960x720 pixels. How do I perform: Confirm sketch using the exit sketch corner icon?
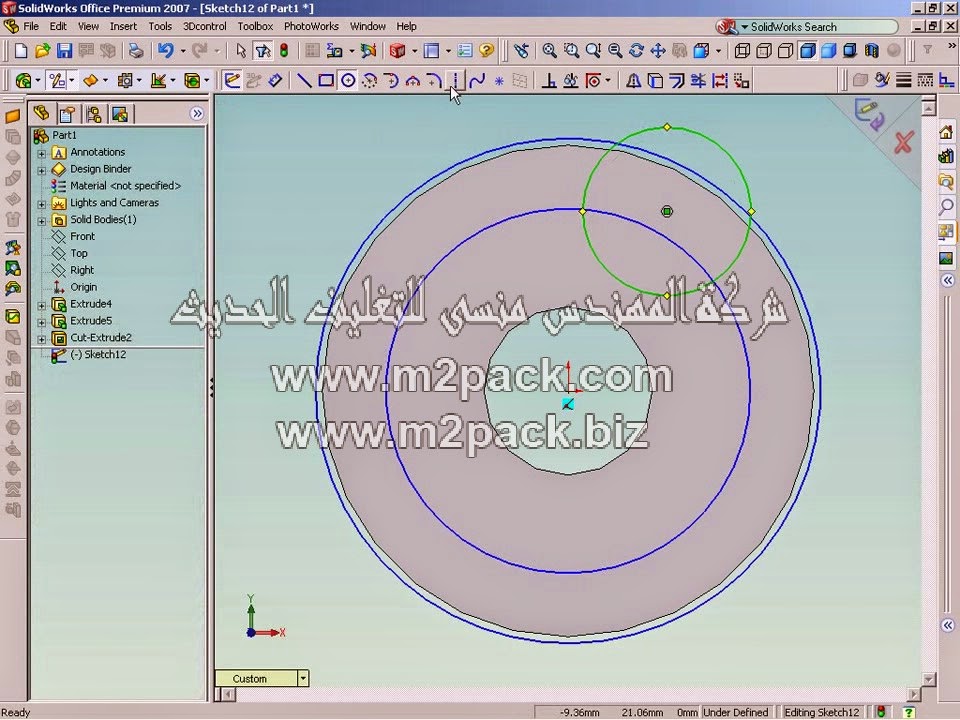point(869,113)
